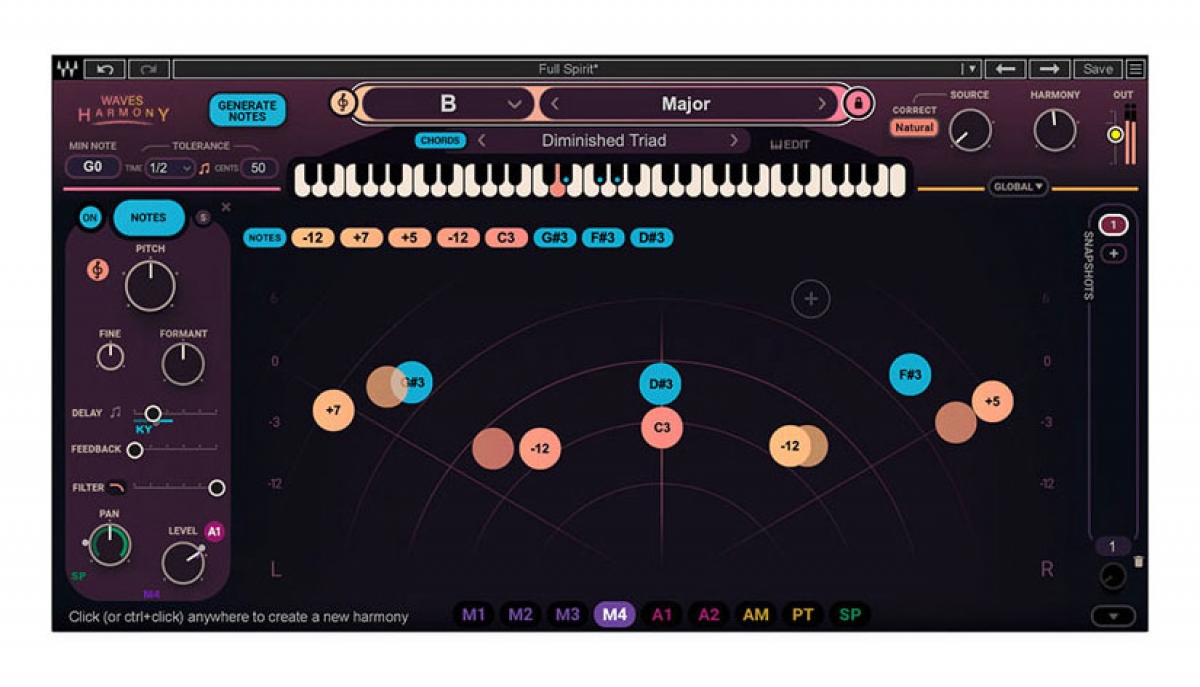Viewport: 1200px width, 687px height.
Task: Select snapshot 1 in Snapshots strip
Action: point(1113,225)
